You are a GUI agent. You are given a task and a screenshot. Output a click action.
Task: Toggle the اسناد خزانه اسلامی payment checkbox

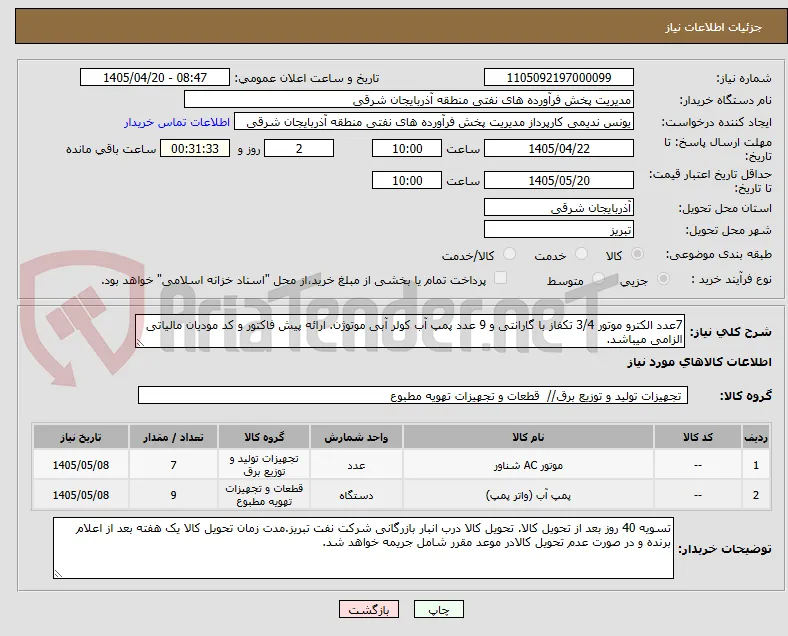(500, 278)
